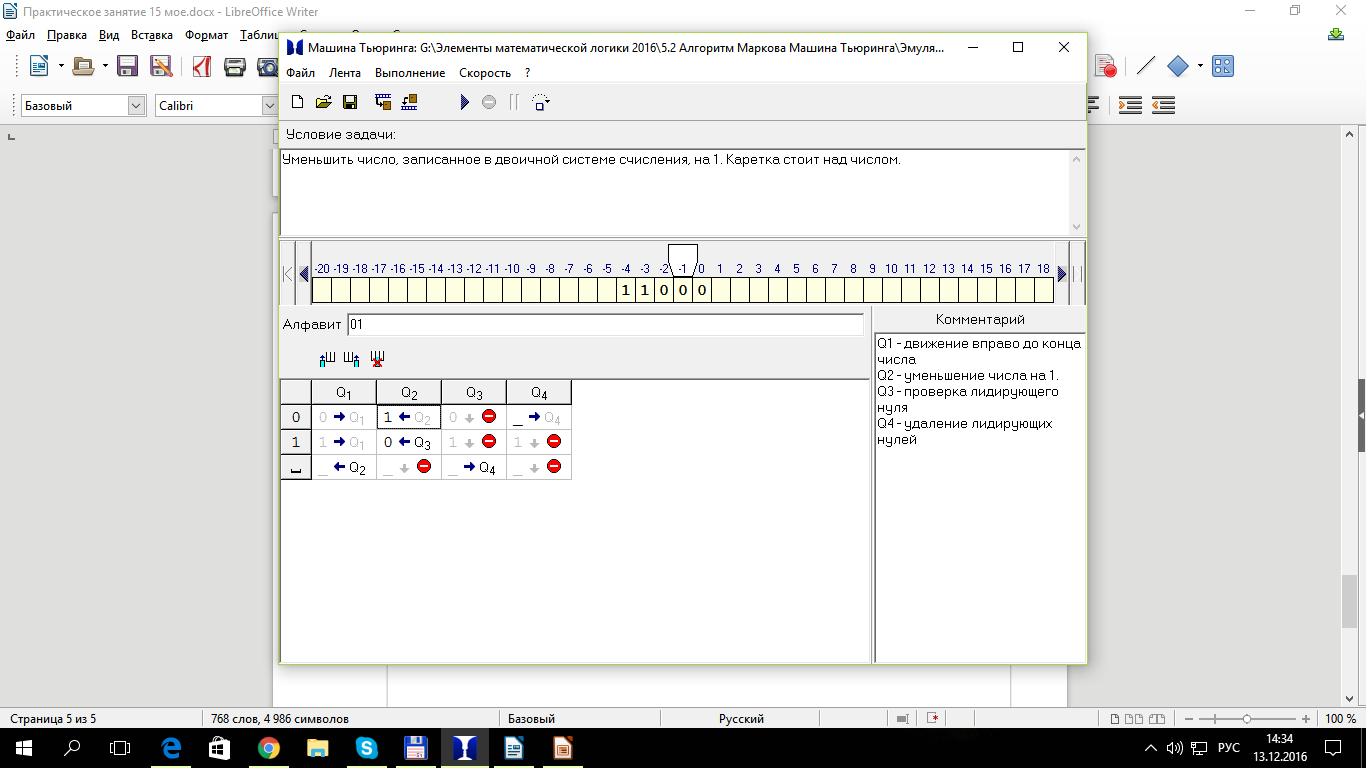
Task: Click Save As icon in Writer
Action: coord(160,67)
